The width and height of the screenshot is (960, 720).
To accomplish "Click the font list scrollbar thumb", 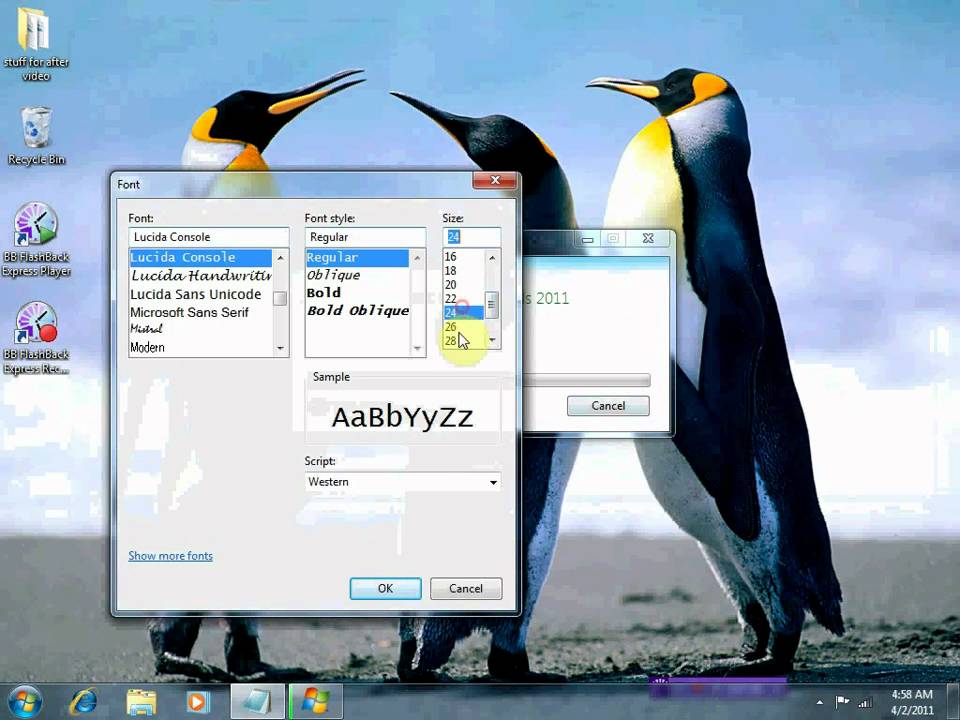I will (280, 298).
